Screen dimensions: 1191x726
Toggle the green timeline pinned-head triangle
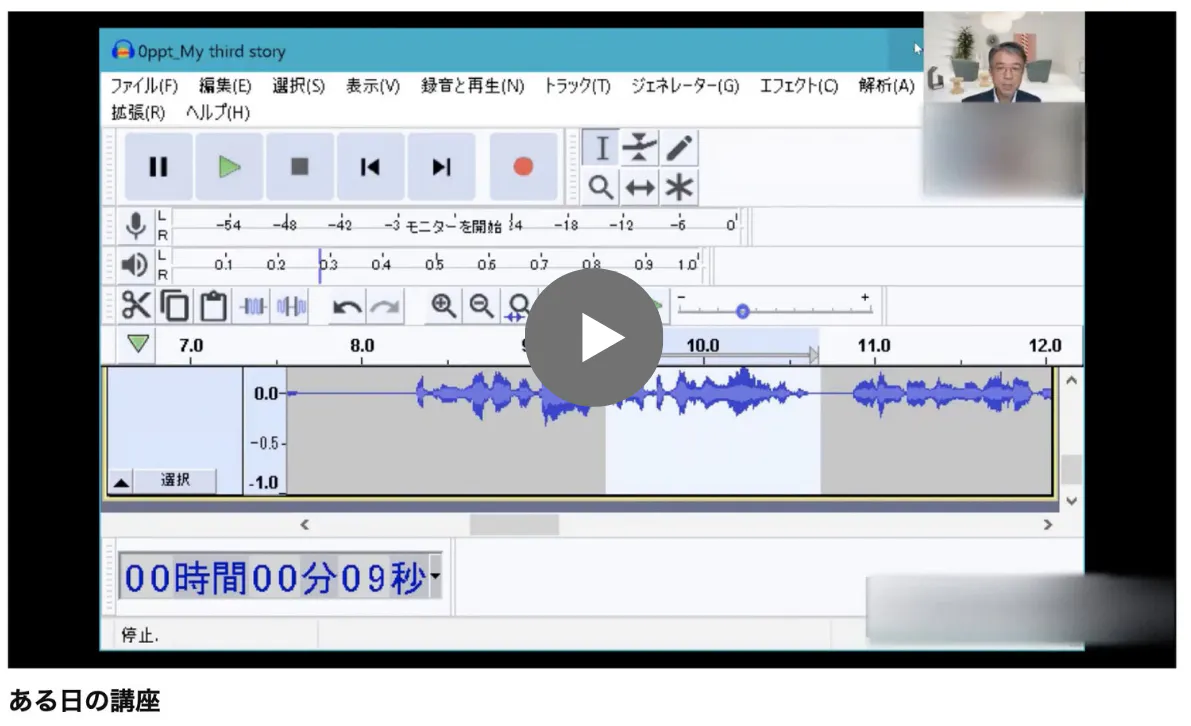(x=138, y=344)
